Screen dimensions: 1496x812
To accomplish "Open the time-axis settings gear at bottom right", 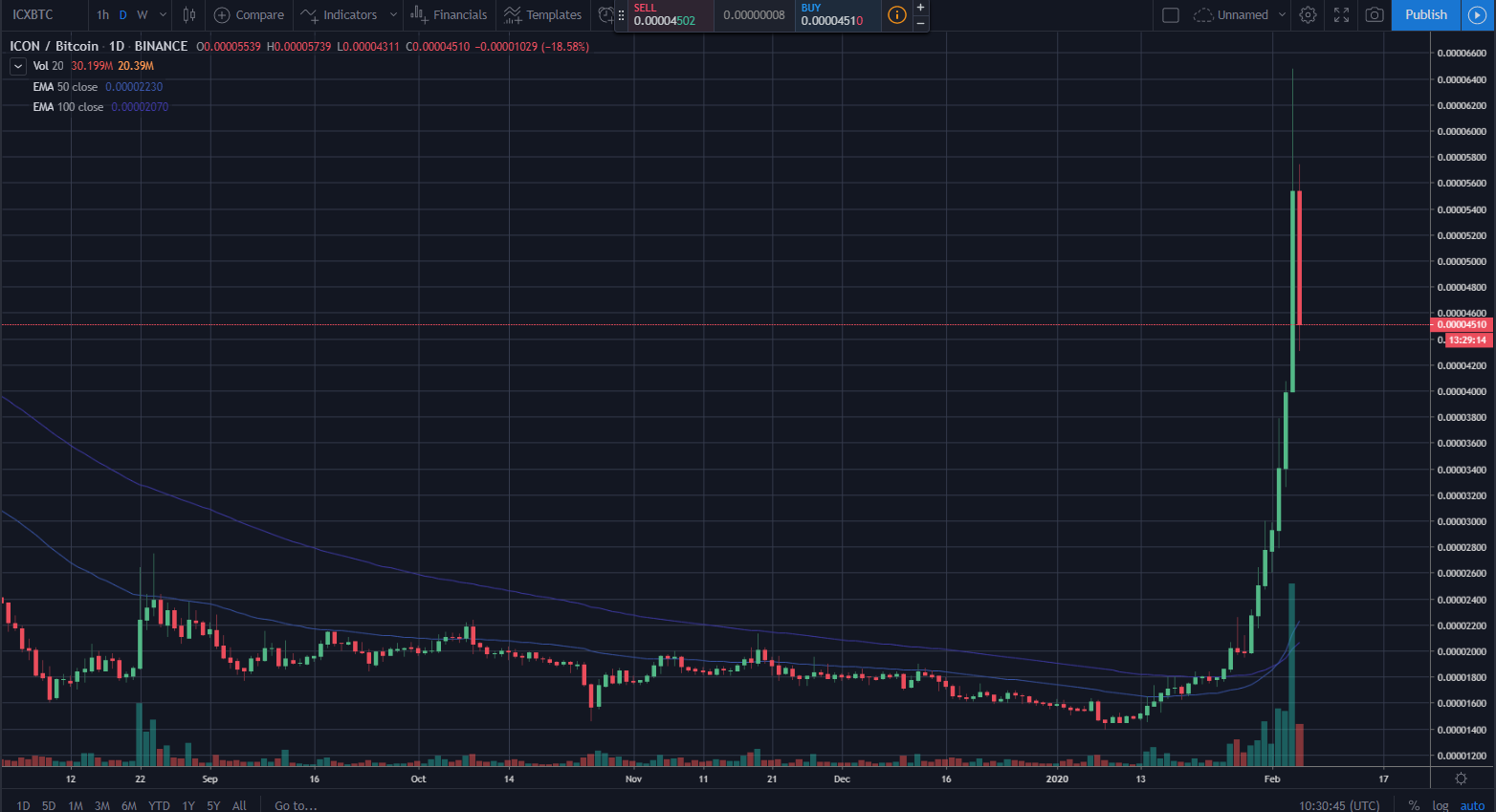I will tap(1461, 779).
